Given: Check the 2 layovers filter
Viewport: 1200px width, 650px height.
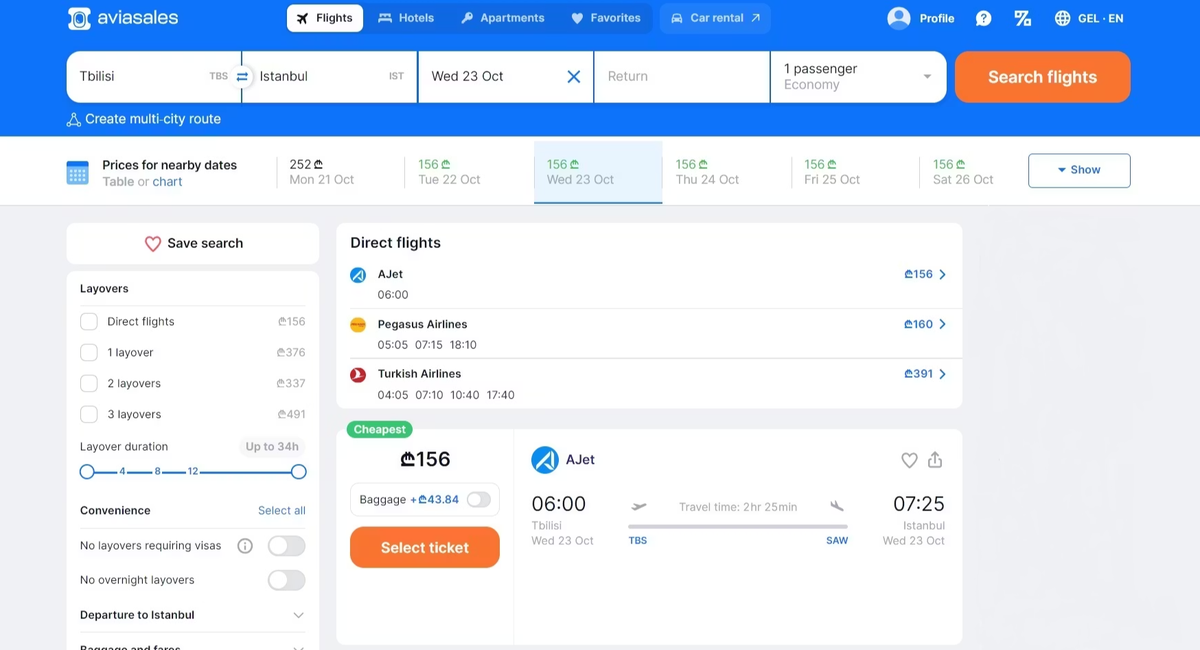Looking at the screenshot, I should 89,383.
